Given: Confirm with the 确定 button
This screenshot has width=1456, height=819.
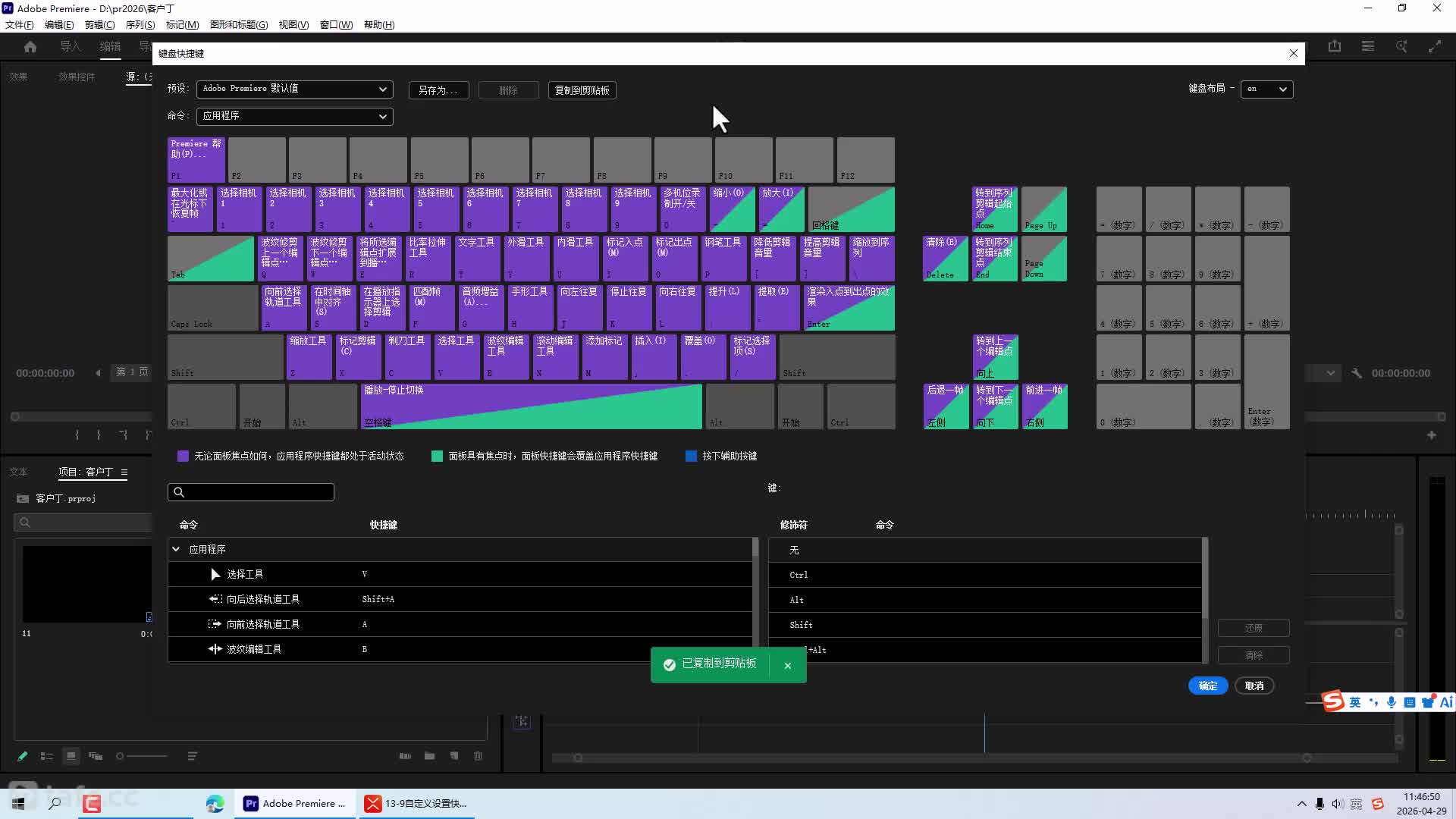Looking at the screenshot, I should (x=1208, y=686).
